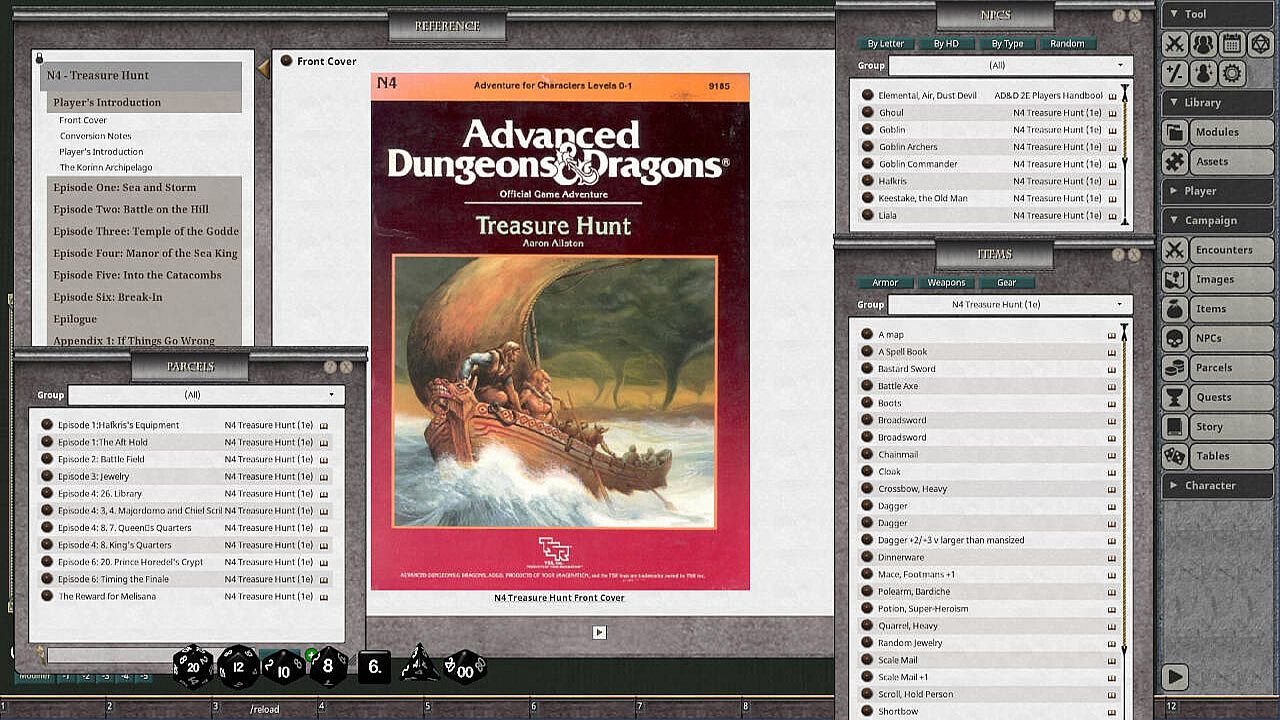Open the Calendar tool icon
1280x720 pixels.
click(x=1231, y=44)
